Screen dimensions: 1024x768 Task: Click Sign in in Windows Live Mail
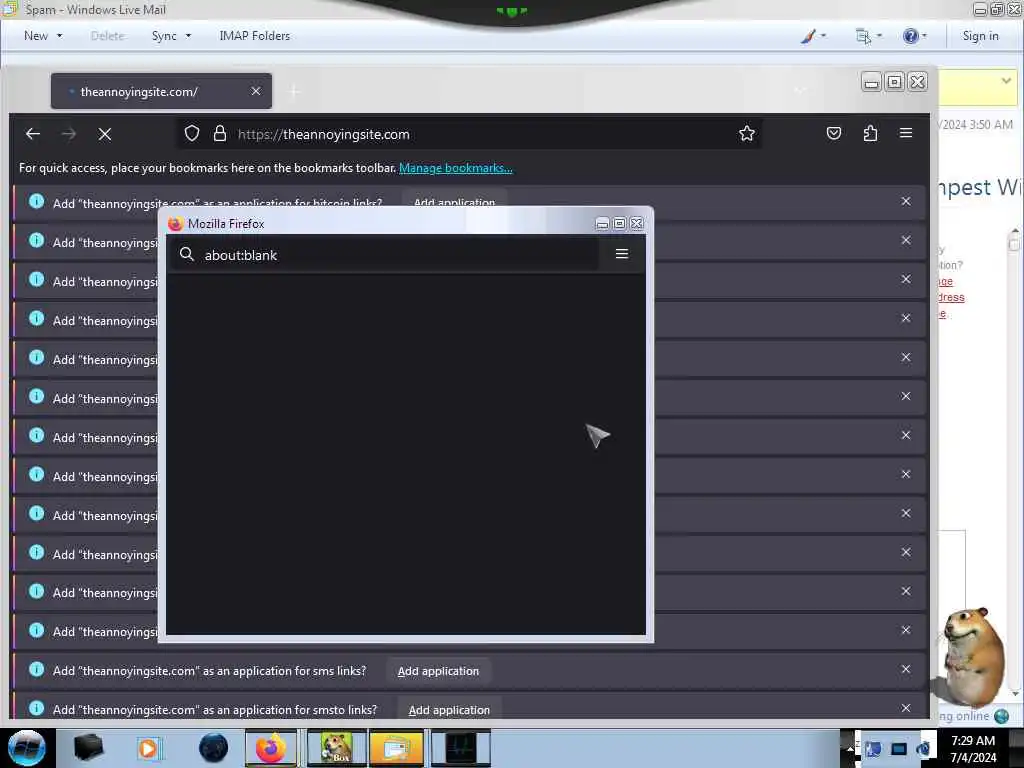(x=980, y=36)
